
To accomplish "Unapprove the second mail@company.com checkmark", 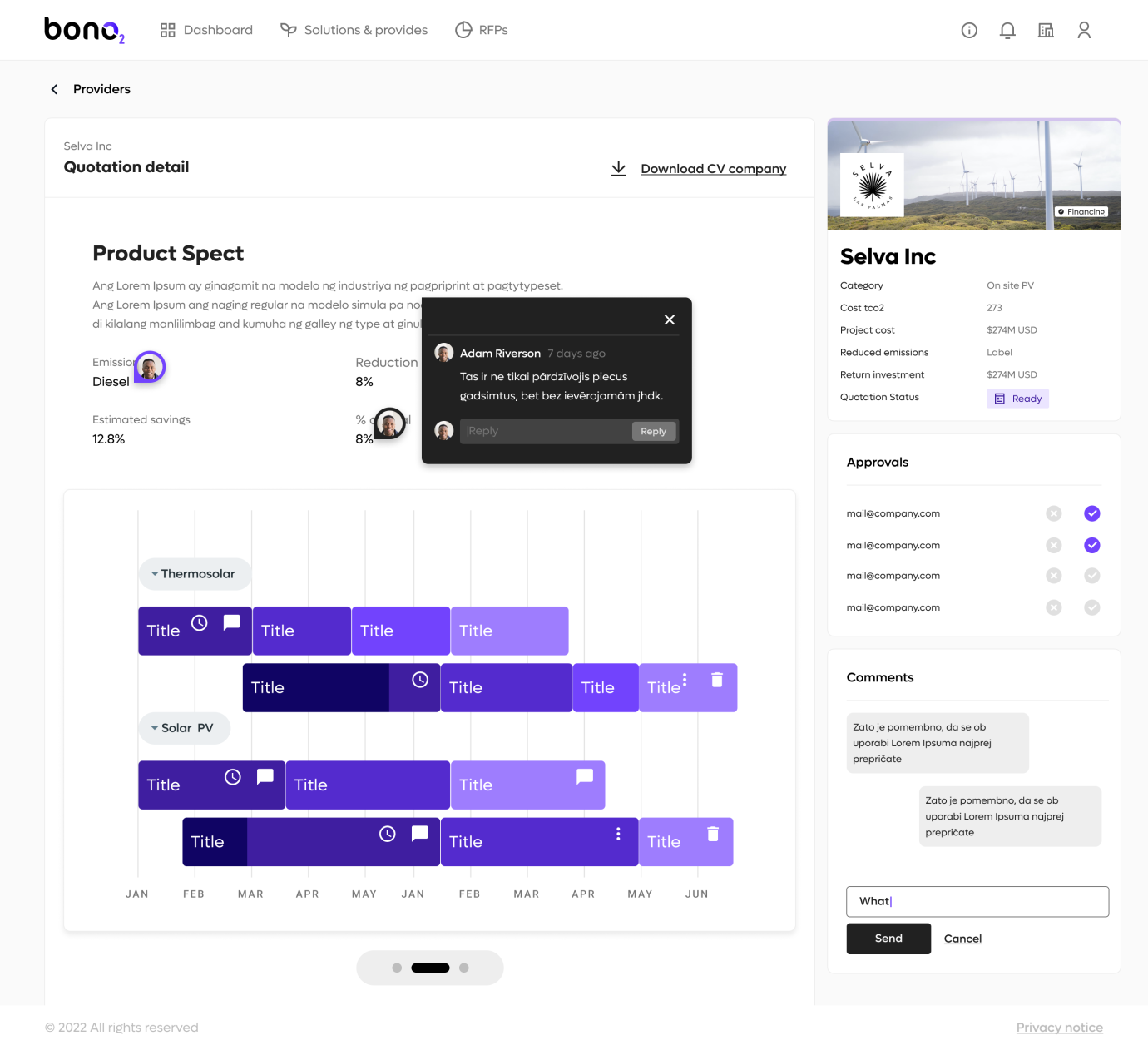I will click(x=1092, y=545).
